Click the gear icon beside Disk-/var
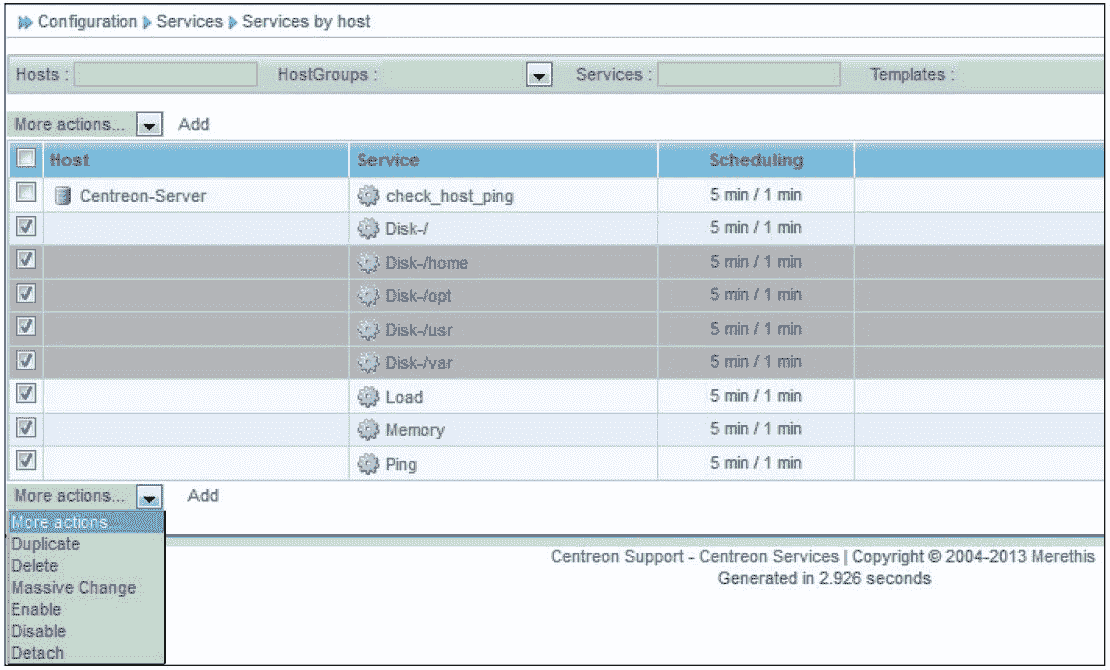 click(368, 362)
